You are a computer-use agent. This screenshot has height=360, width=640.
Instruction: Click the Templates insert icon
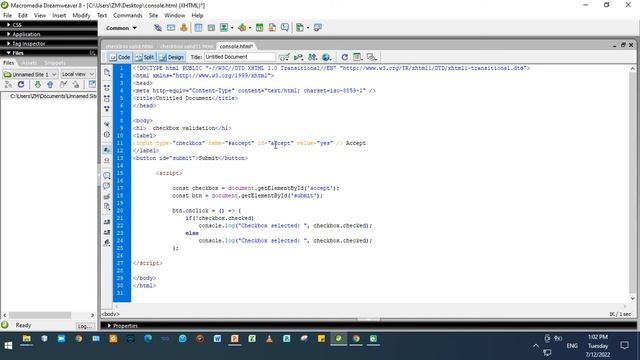300,28
